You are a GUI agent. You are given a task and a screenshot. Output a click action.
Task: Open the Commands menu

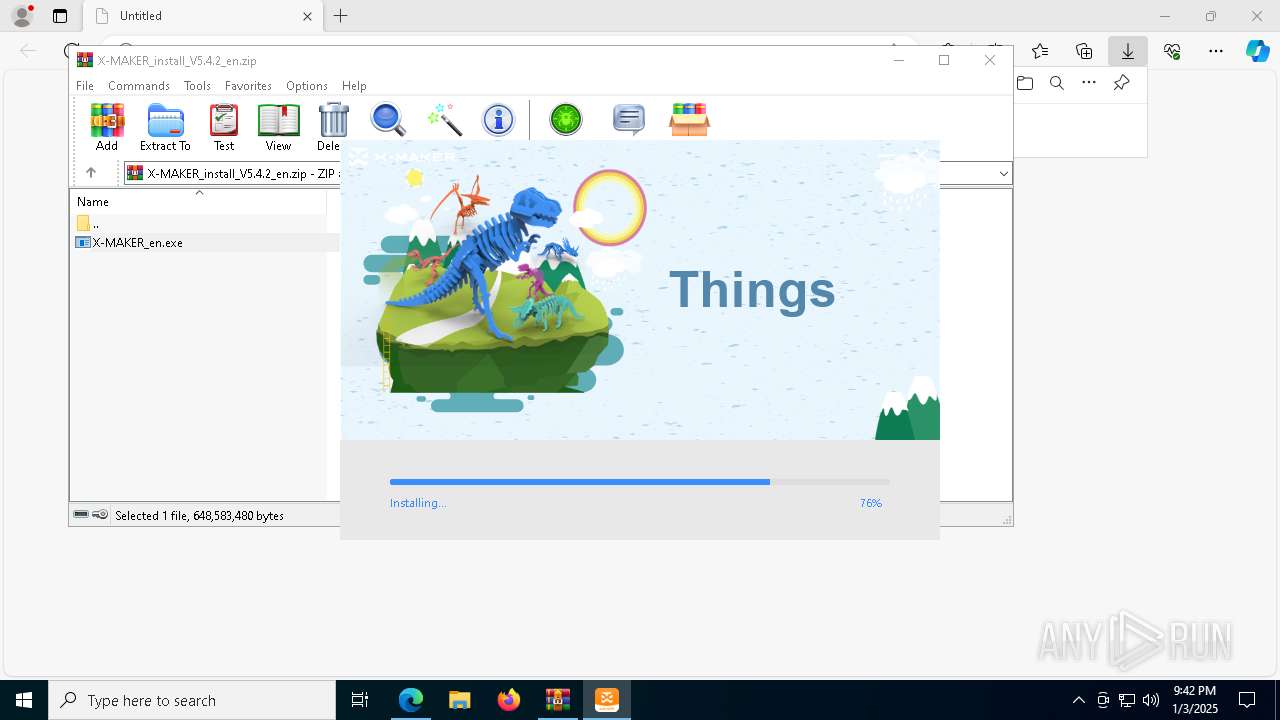click(139, 86)
